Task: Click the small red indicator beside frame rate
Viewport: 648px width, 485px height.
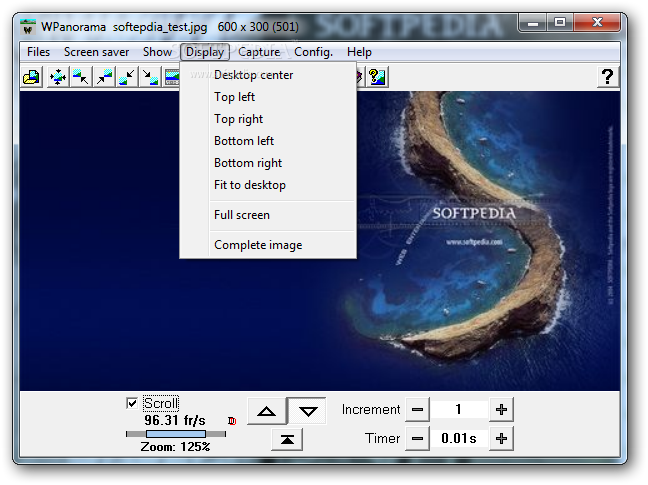Action: click(x=232, y=421)
